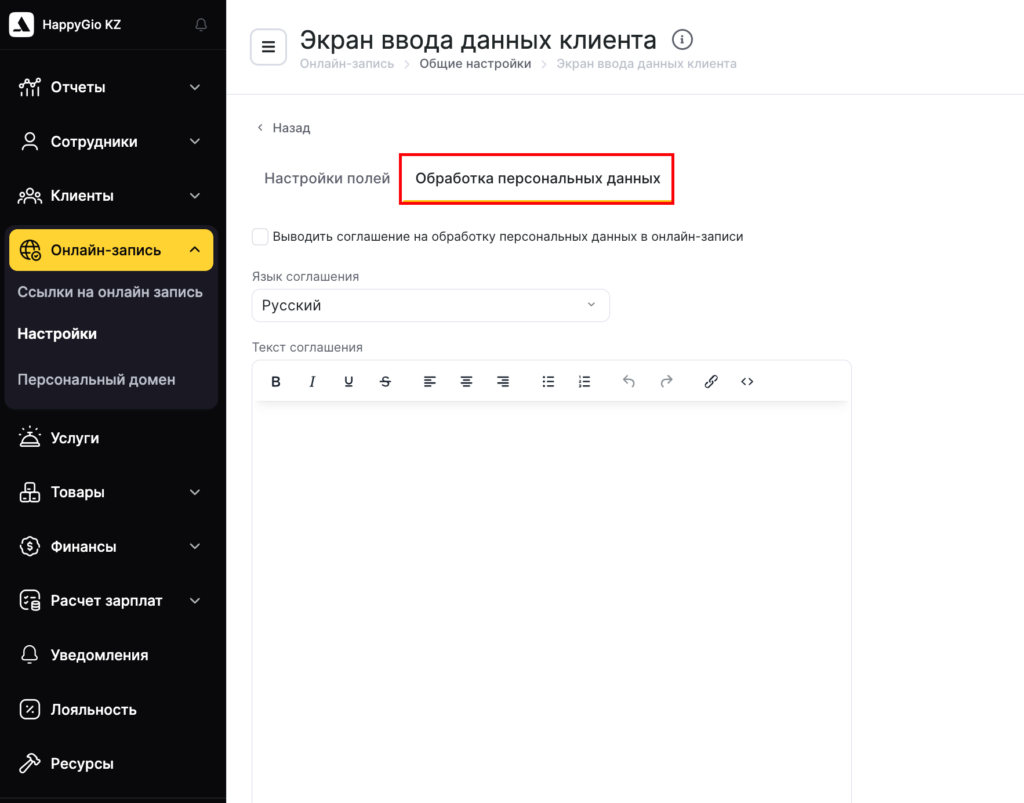The image size is (1024, 803).
Task: Click the notification bell icon
Action: pos(202,24)
